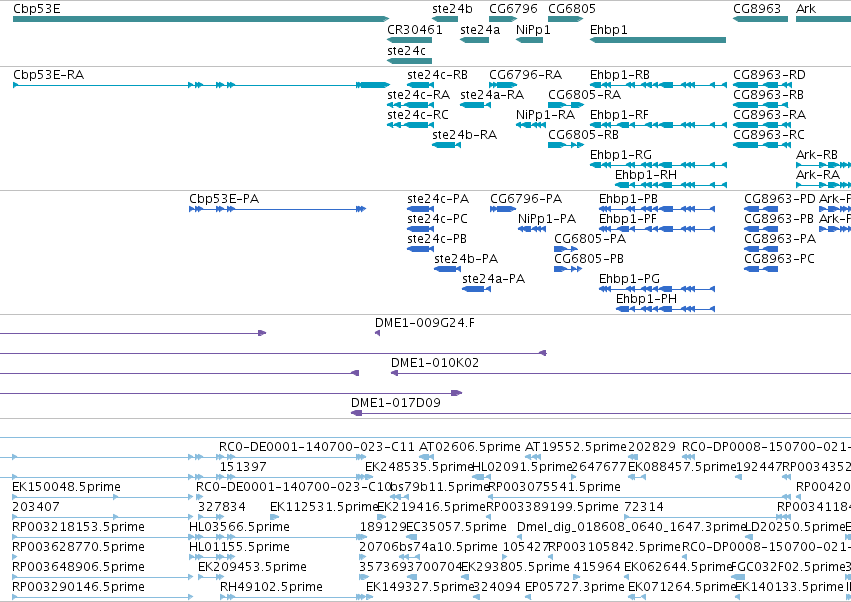Select the CG6796 gene label
Screen dimensions: 851x602
513,9
